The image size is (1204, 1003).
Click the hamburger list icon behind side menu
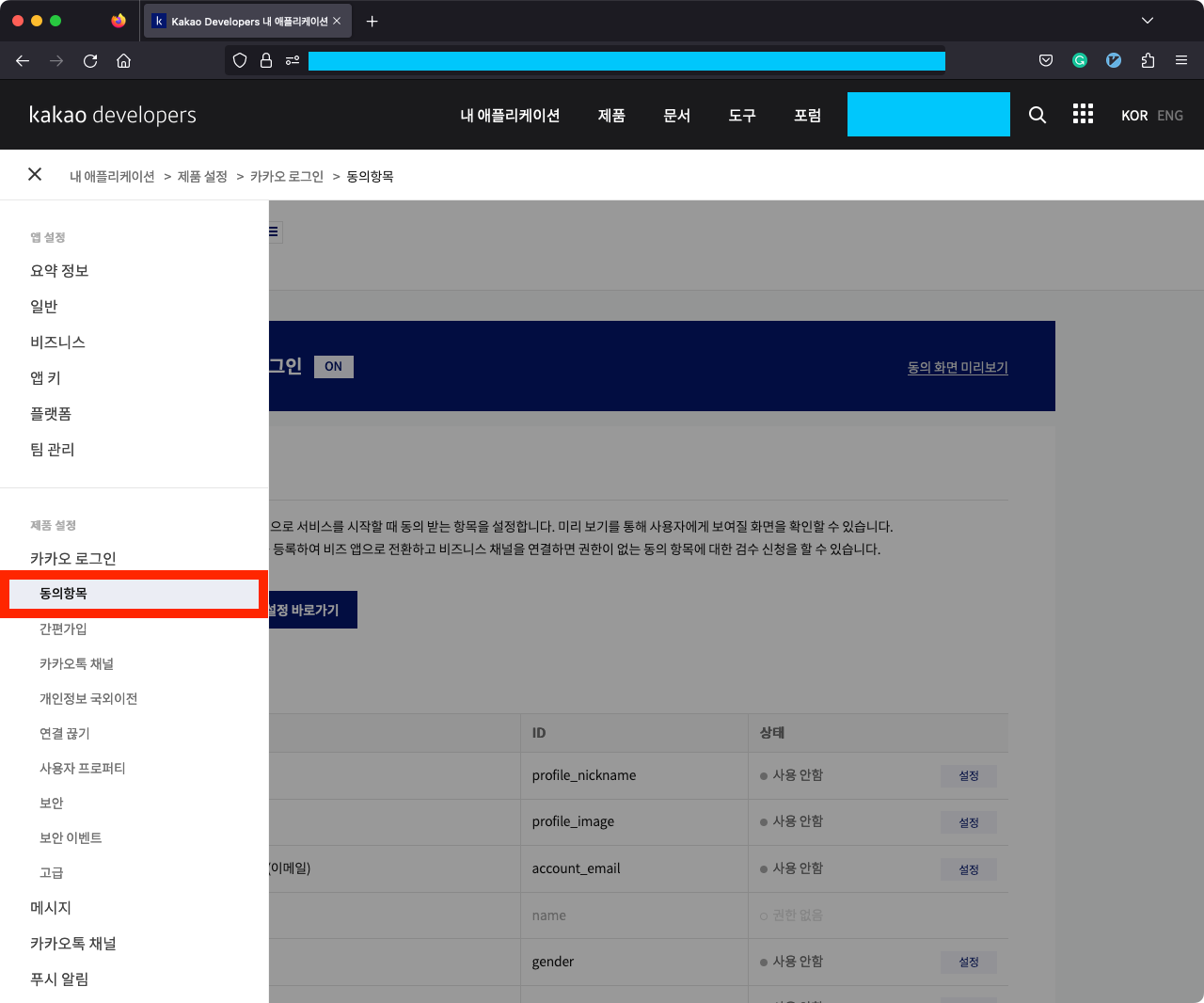(275, 231)
